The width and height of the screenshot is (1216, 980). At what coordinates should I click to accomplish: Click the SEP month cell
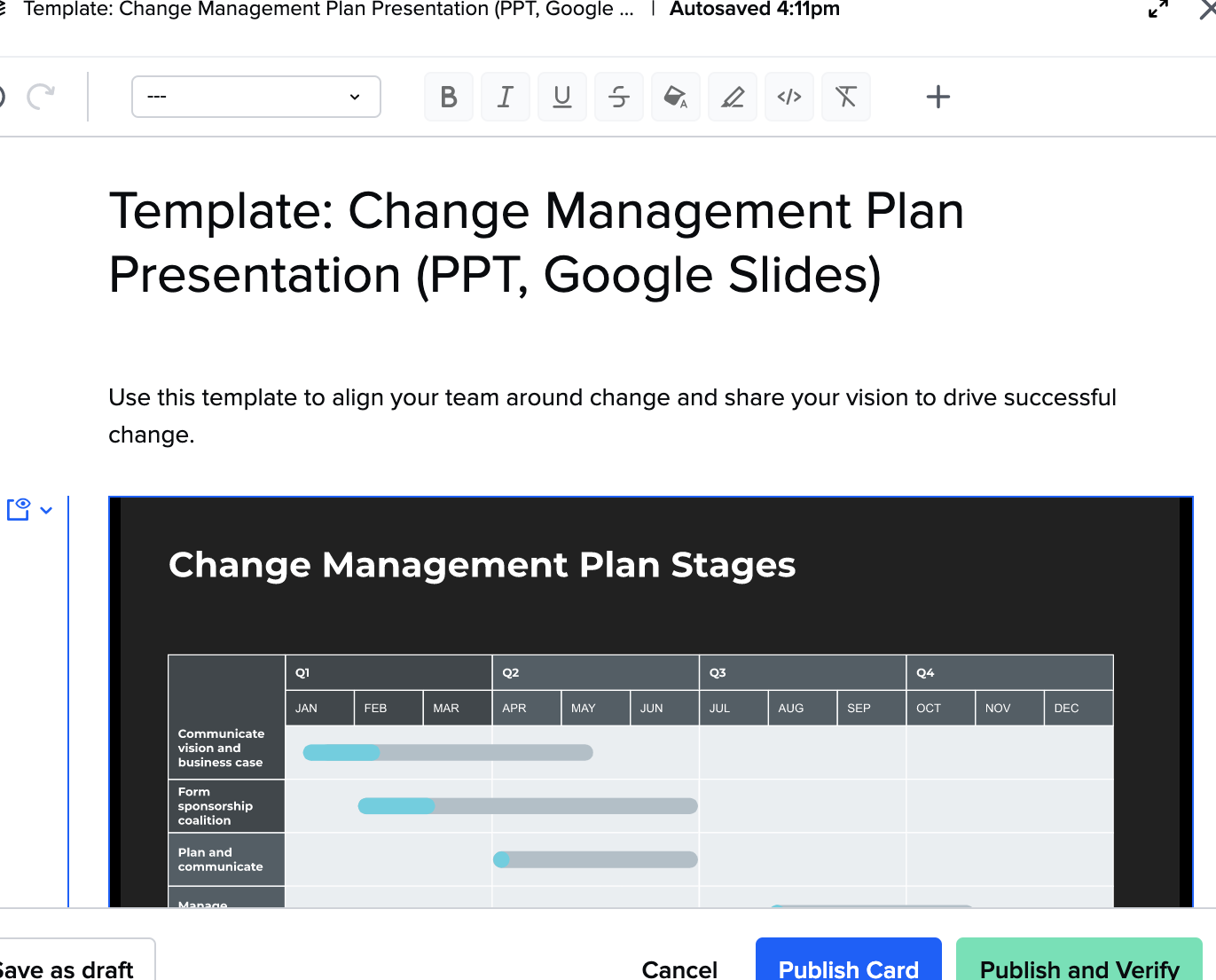[x=872, y=708]
